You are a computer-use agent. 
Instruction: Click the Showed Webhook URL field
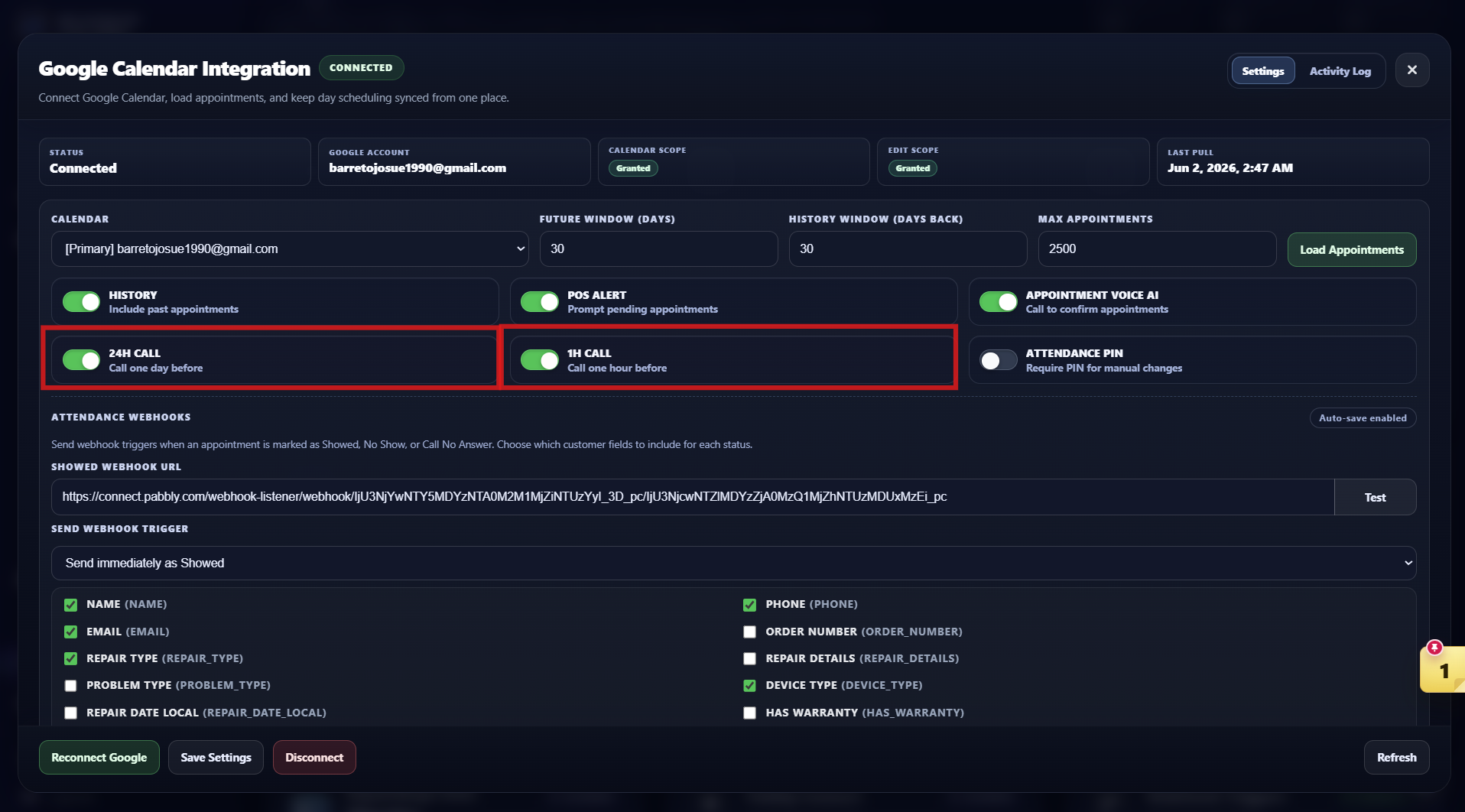pyautogui.click(x=693, y=498)
